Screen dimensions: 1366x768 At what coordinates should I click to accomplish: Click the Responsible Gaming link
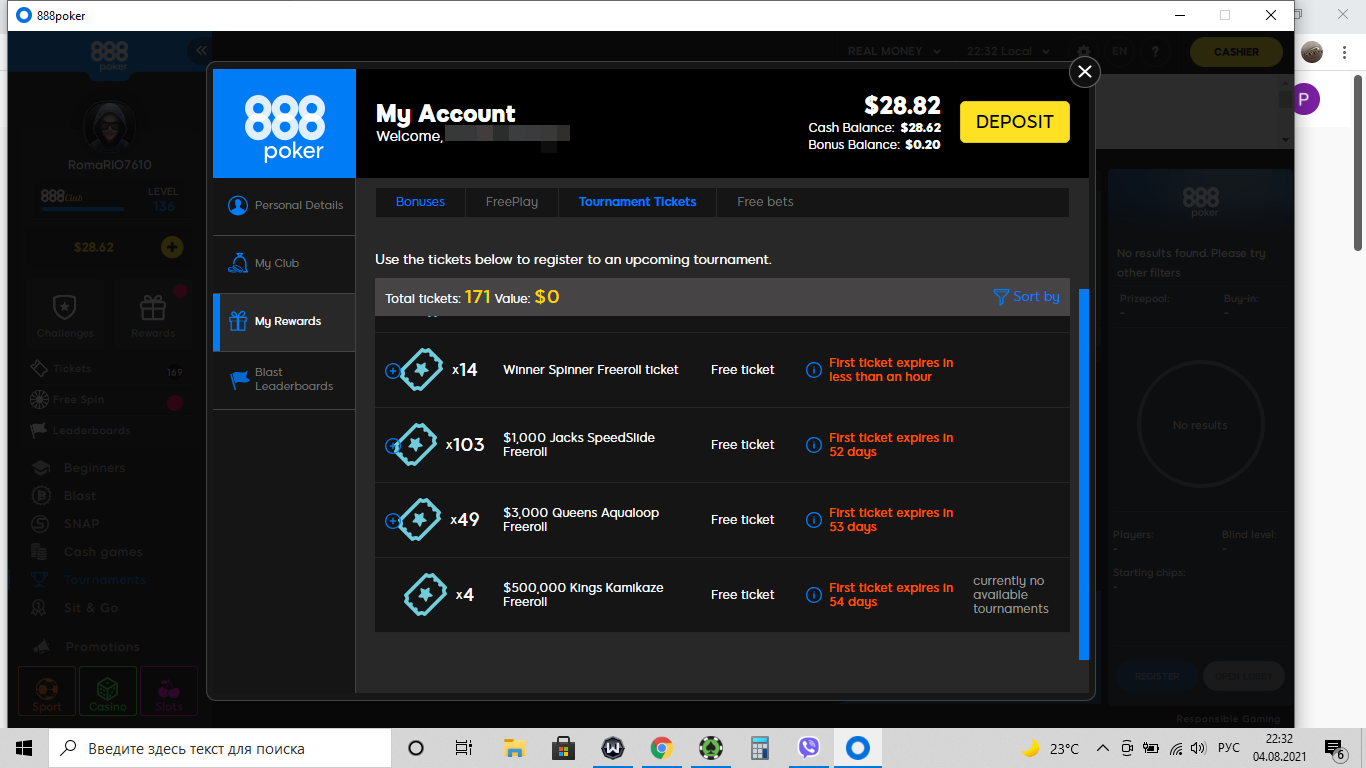click(1228, 719)
